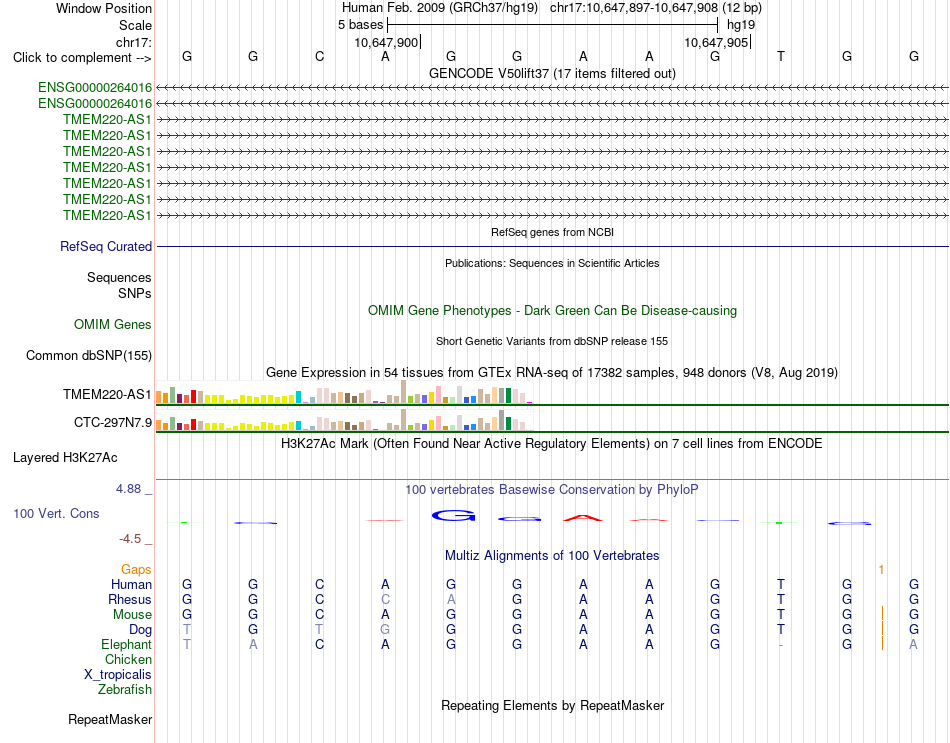
Task: Select the Window Position label
Action: tap(104, 8)
